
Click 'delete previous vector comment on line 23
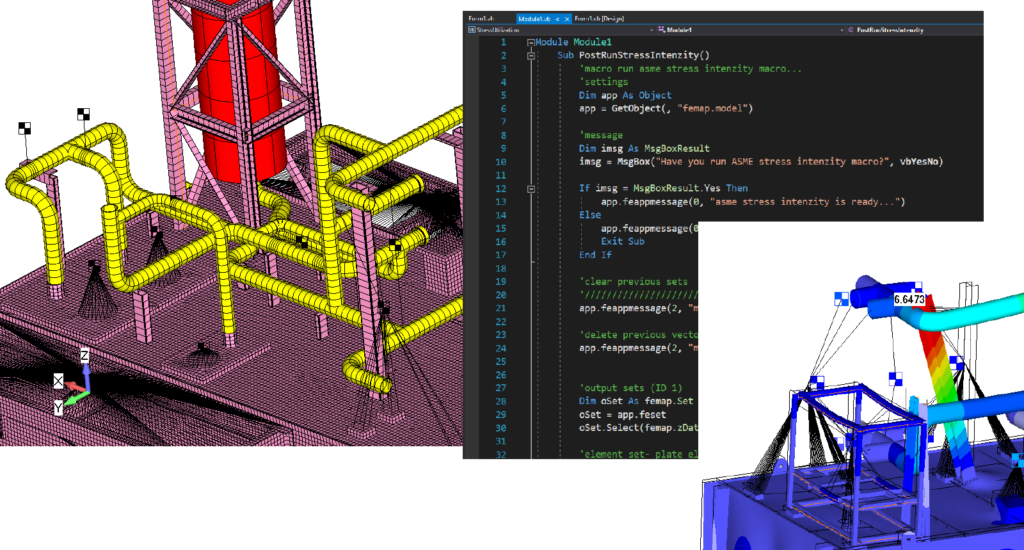pyautogui.click(x=638, y=335)
